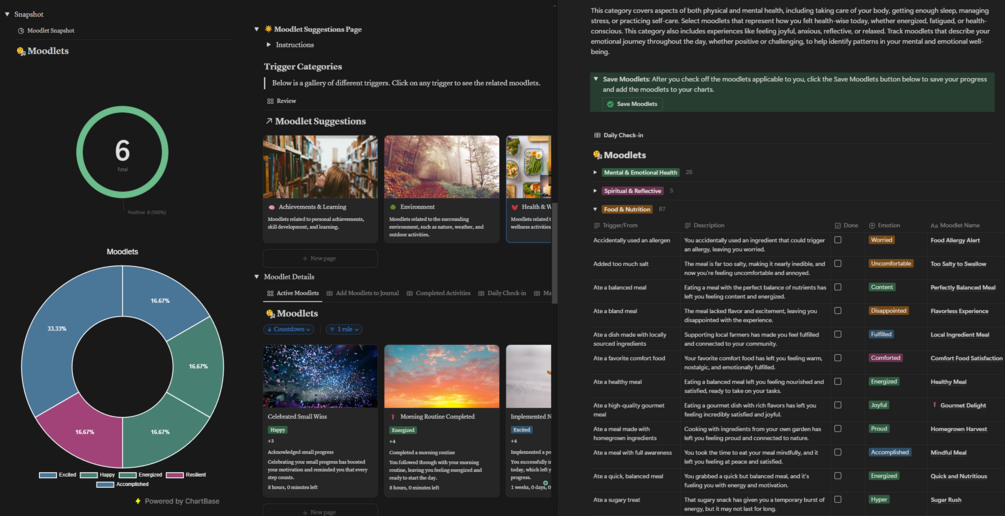Screen dimensions: 1005x516
Task: Open the Moodlet Suggestions linked database title
Action: 320,121
